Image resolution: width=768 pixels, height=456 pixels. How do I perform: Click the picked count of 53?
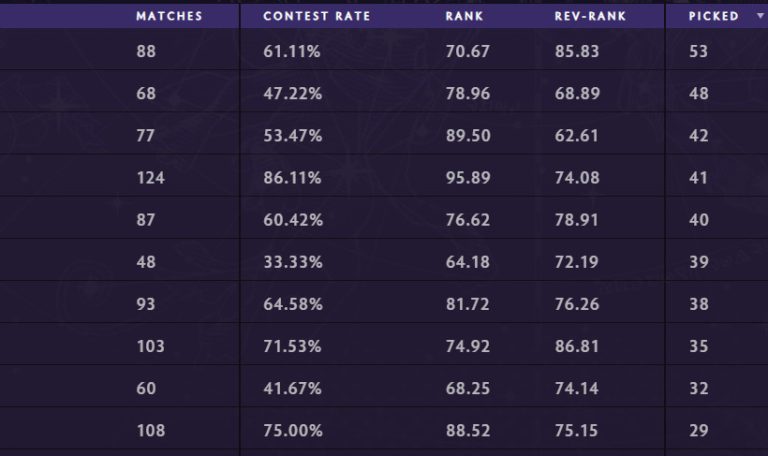tap(698, 52)
